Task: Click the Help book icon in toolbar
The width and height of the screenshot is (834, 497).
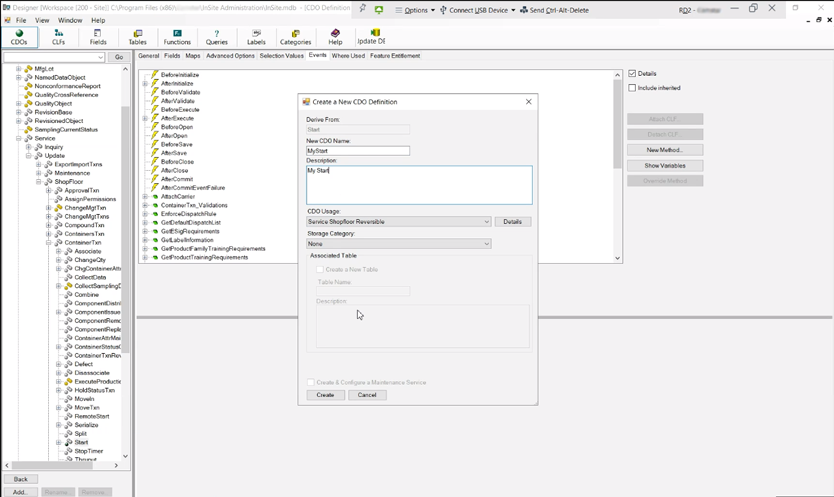Action: pos(335,37)
